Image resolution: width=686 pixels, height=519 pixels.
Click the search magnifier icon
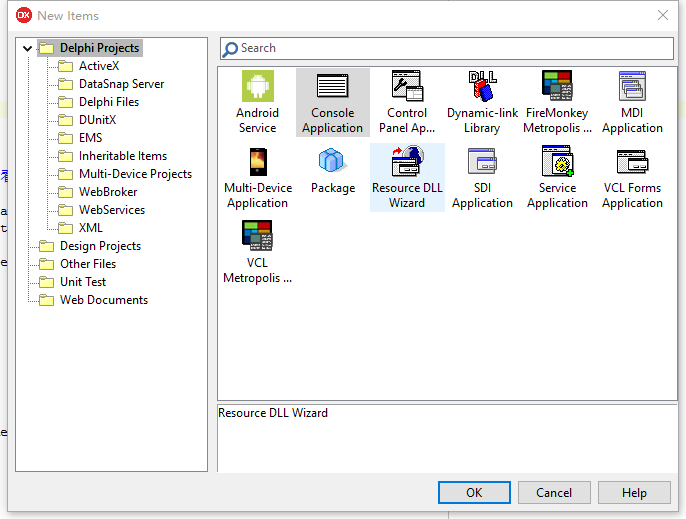click(x=230, y=49)
